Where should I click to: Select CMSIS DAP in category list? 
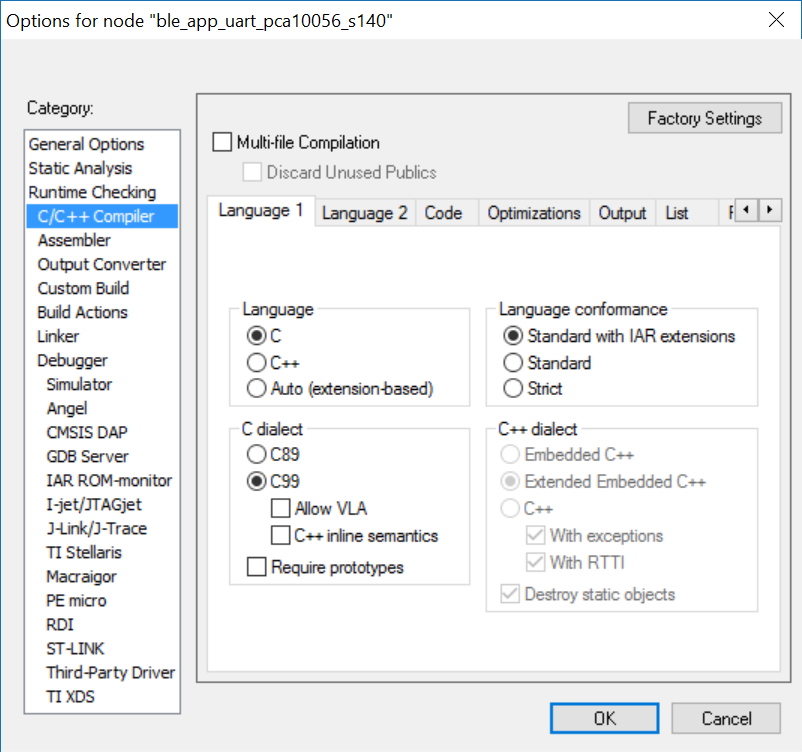click(102, 433)
